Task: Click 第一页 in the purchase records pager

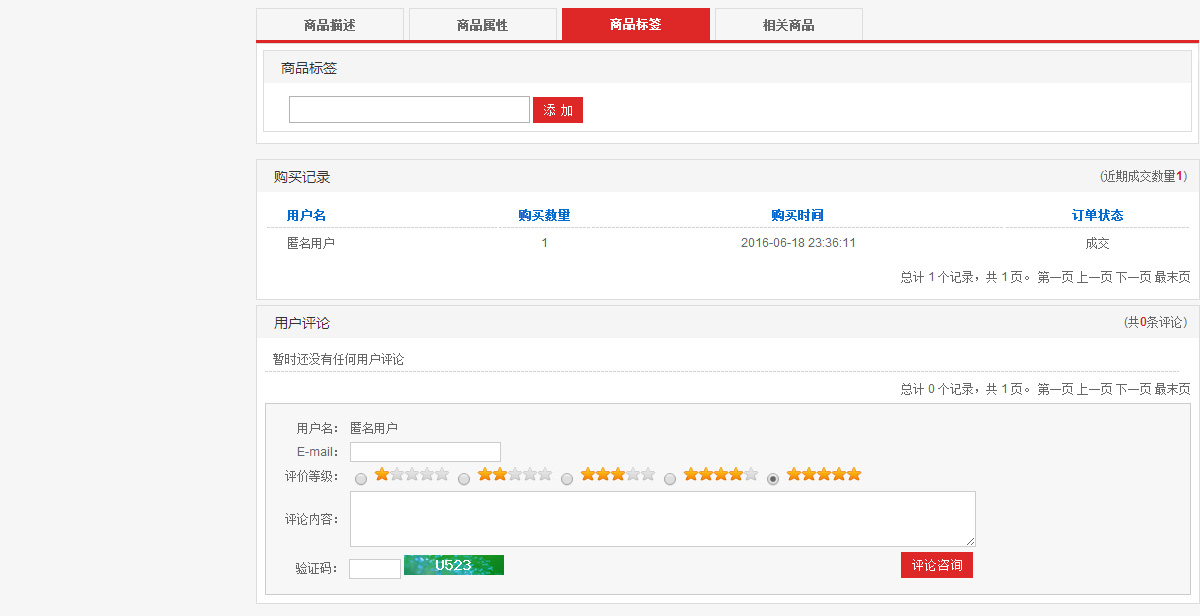Action: [1055, 277]
